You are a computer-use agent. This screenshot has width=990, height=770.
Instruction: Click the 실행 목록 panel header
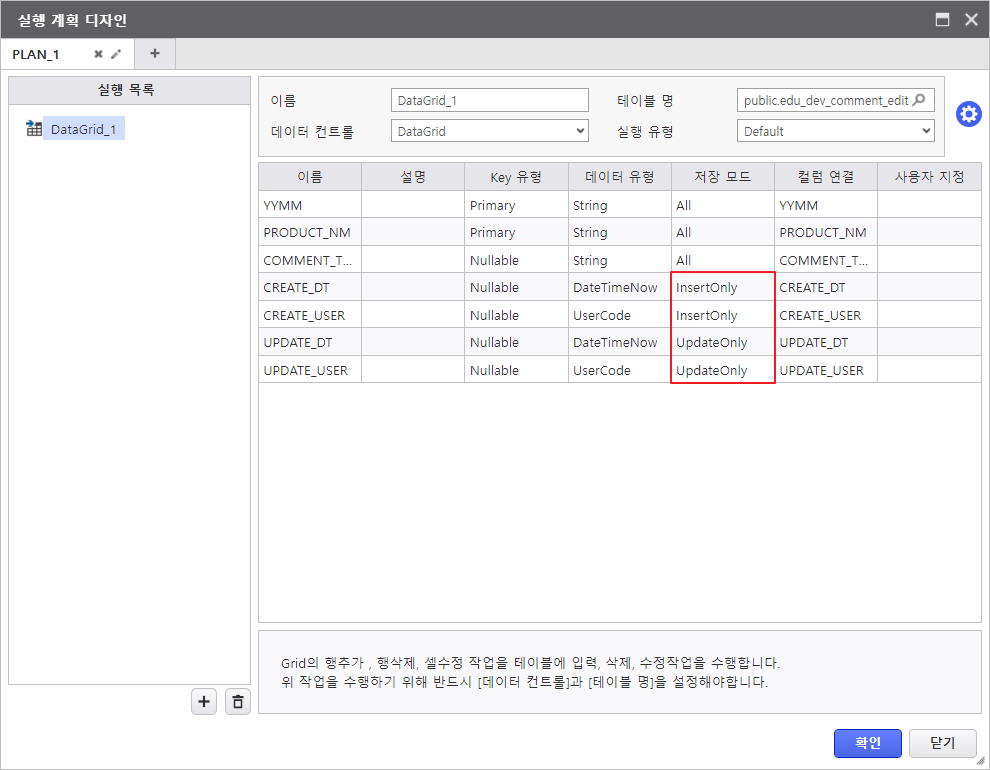(x=129, y=90)
